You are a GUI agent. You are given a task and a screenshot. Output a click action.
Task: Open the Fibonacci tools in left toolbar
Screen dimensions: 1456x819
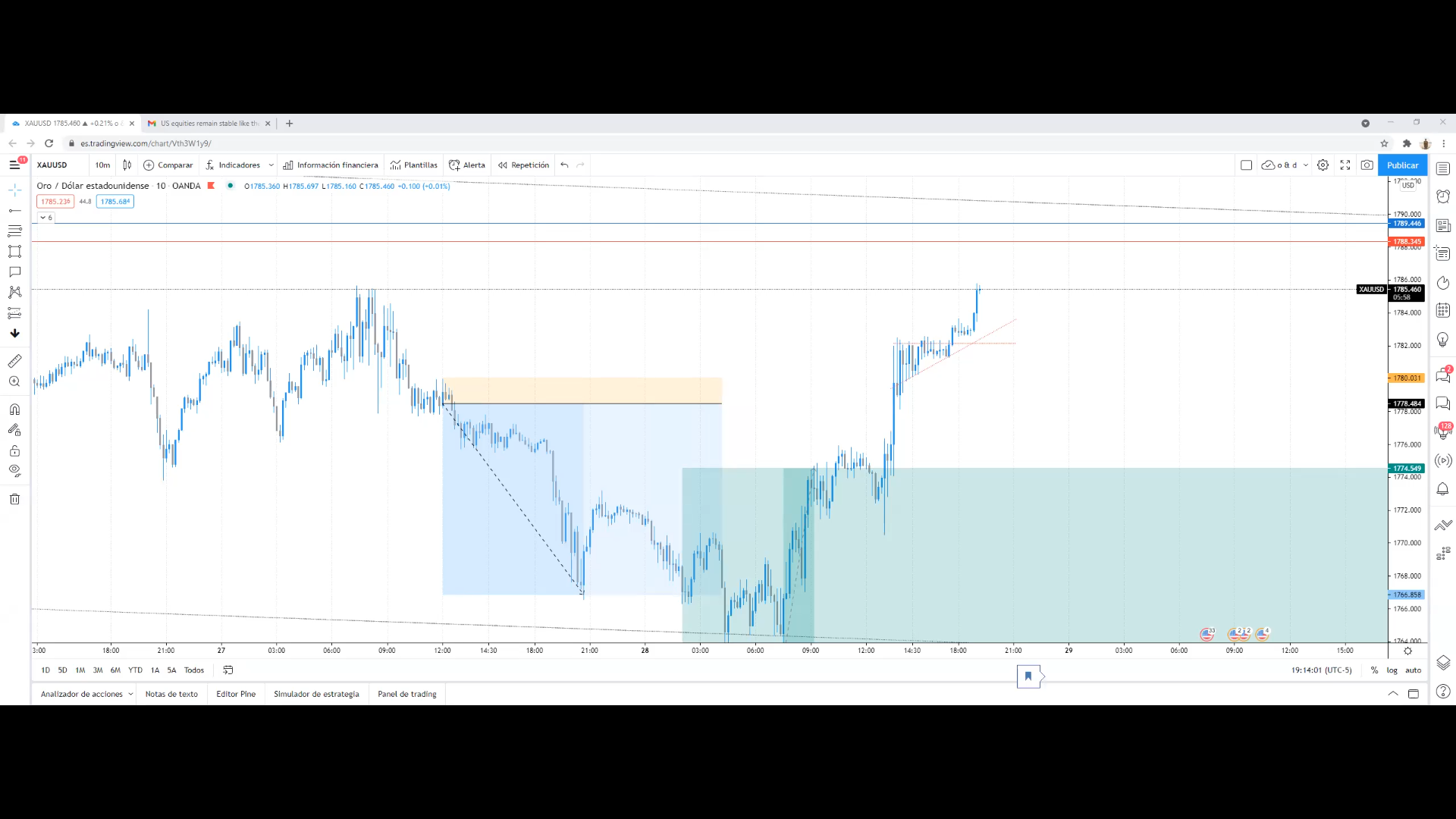click(x=14, y=231)
